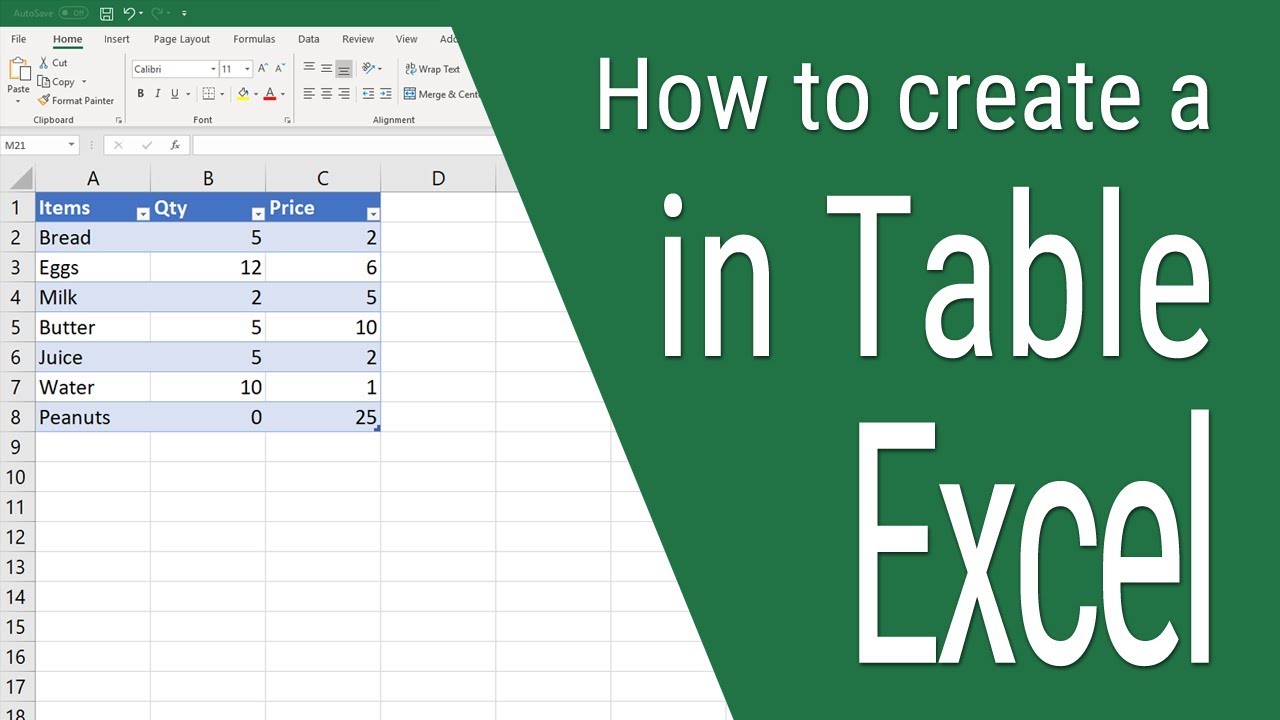Image resolution: width=1280 pixels, height=720 pixels.
Task: Toggle Italic formatting
Action: [x=157, y=94]
